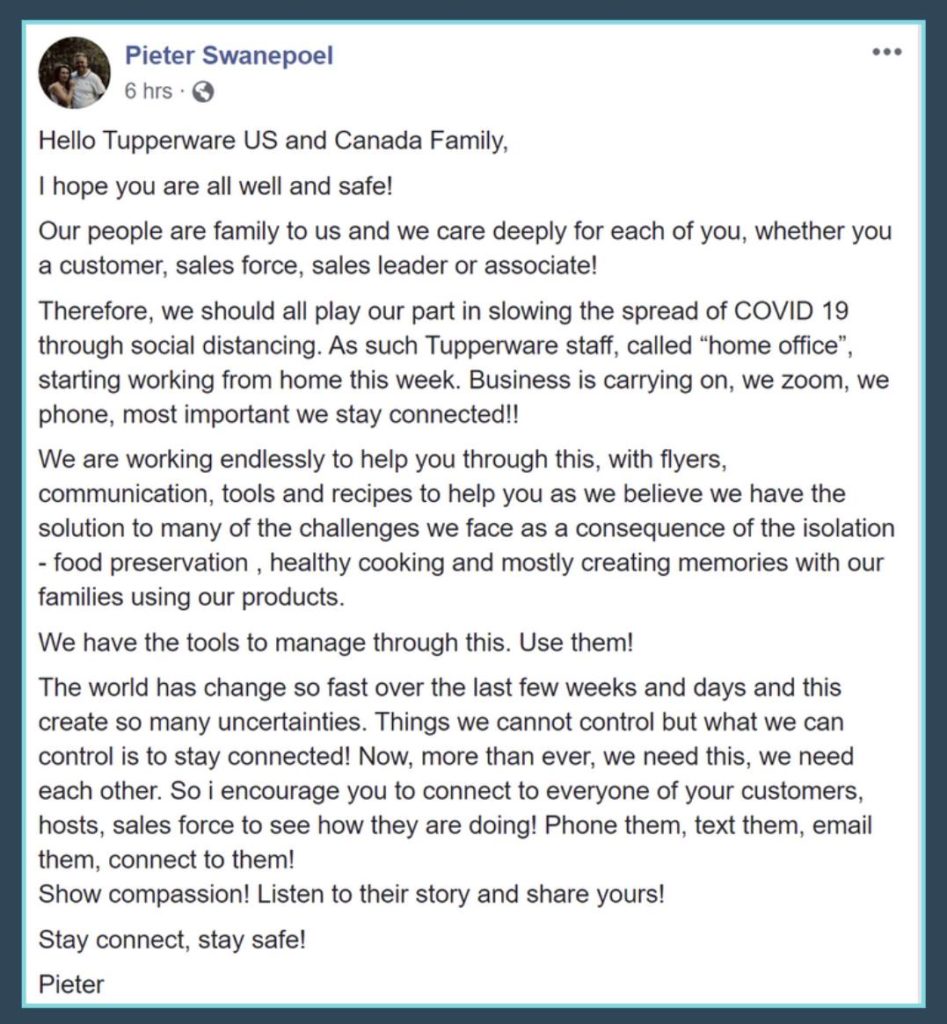Click the "families using our products." line

click(x=191, y=598)
